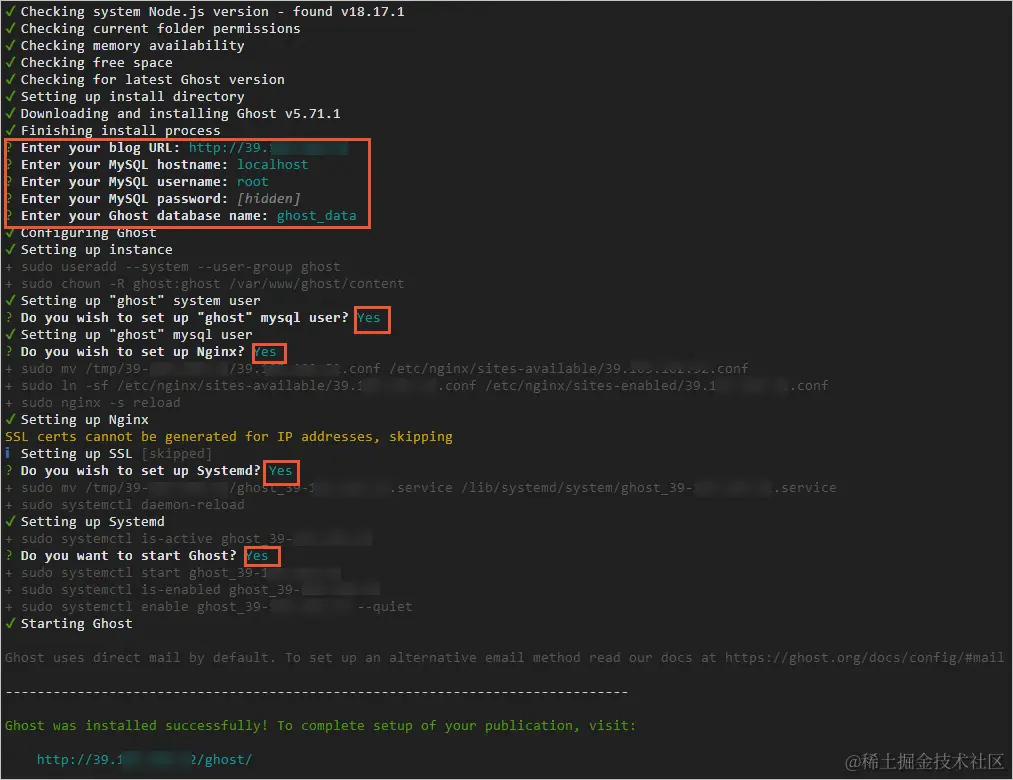Viewport: 1013px width, 780px height.
Task: Click 'Yes' answer for start Ghost
Action: tap(256, 556)
